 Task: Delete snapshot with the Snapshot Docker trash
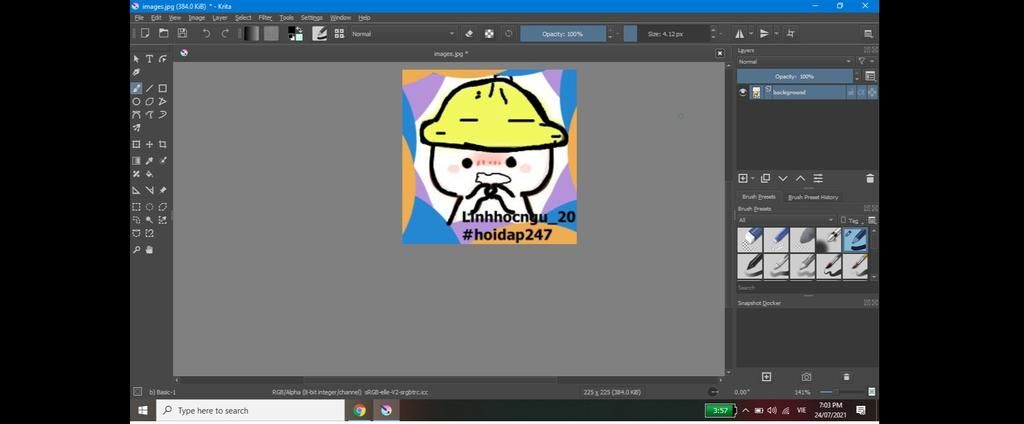(x=846, y=377)
